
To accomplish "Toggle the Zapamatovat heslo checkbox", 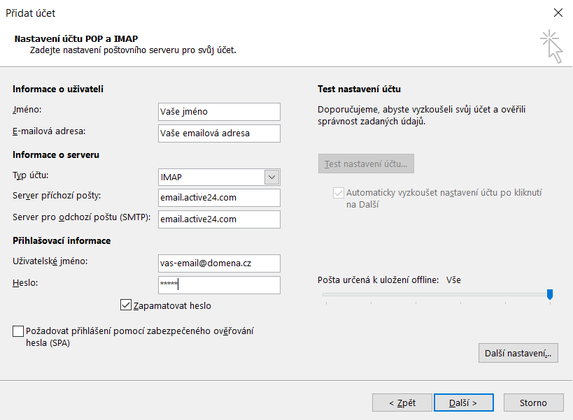I will (126, 305).
